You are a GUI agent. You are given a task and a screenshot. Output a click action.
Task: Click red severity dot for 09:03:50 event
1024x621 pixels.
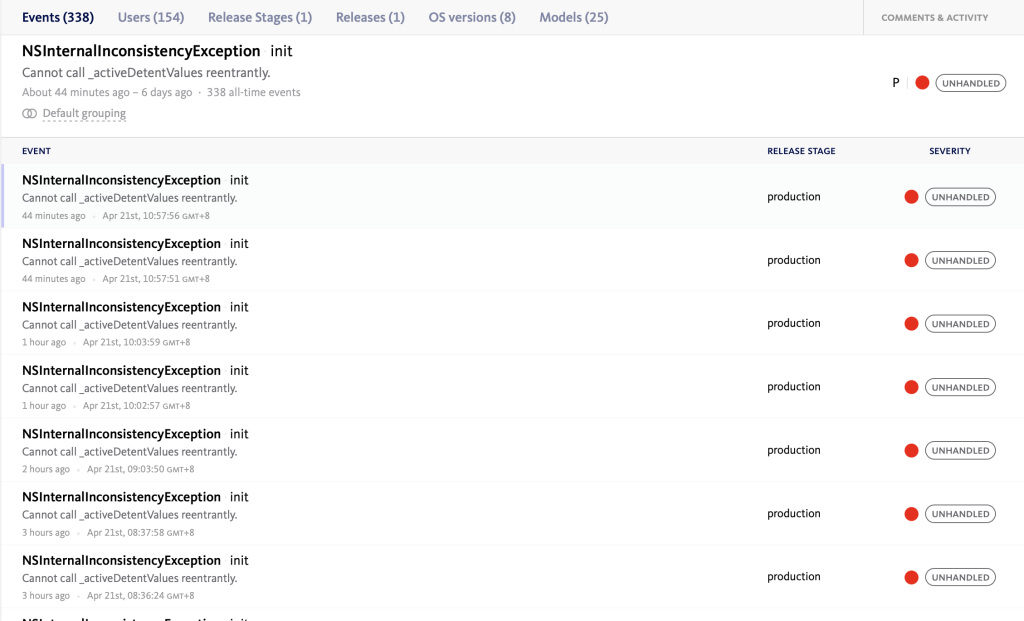911,451
